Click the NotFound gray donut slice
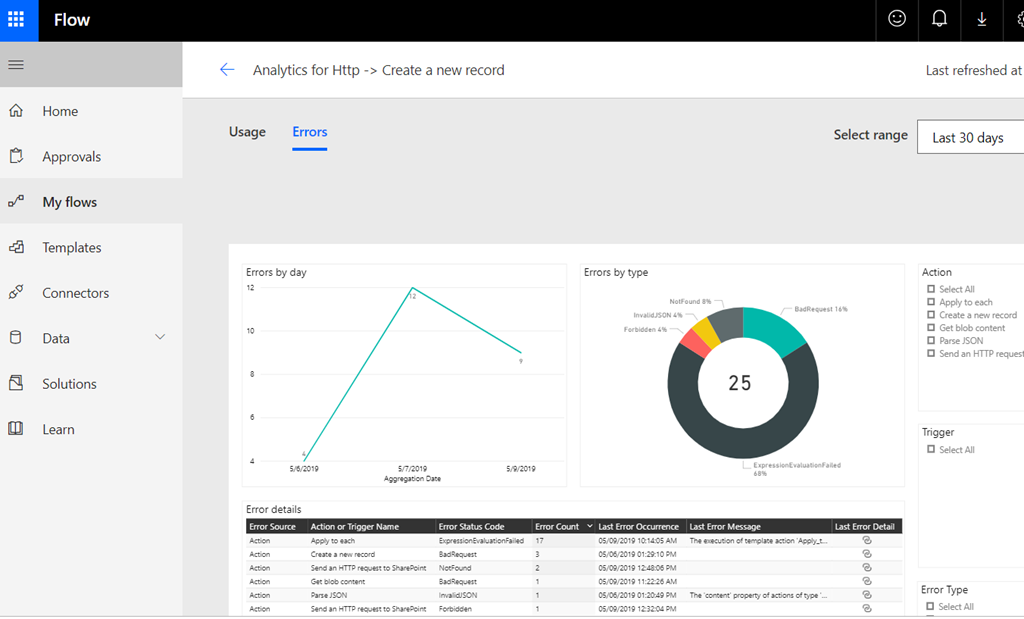The image size is (1024, 619). click(728, 324)
